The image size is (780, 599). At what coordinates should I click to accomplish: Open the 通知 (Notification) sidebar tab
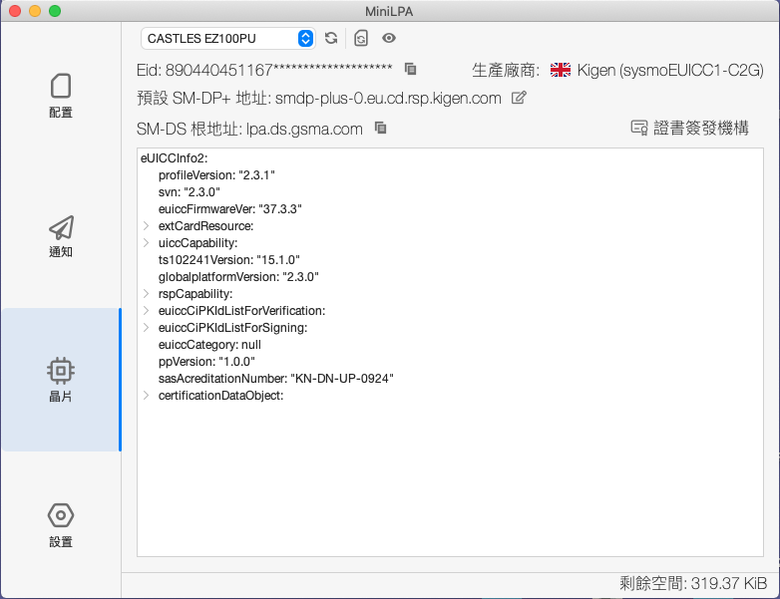tap(61, 236)
